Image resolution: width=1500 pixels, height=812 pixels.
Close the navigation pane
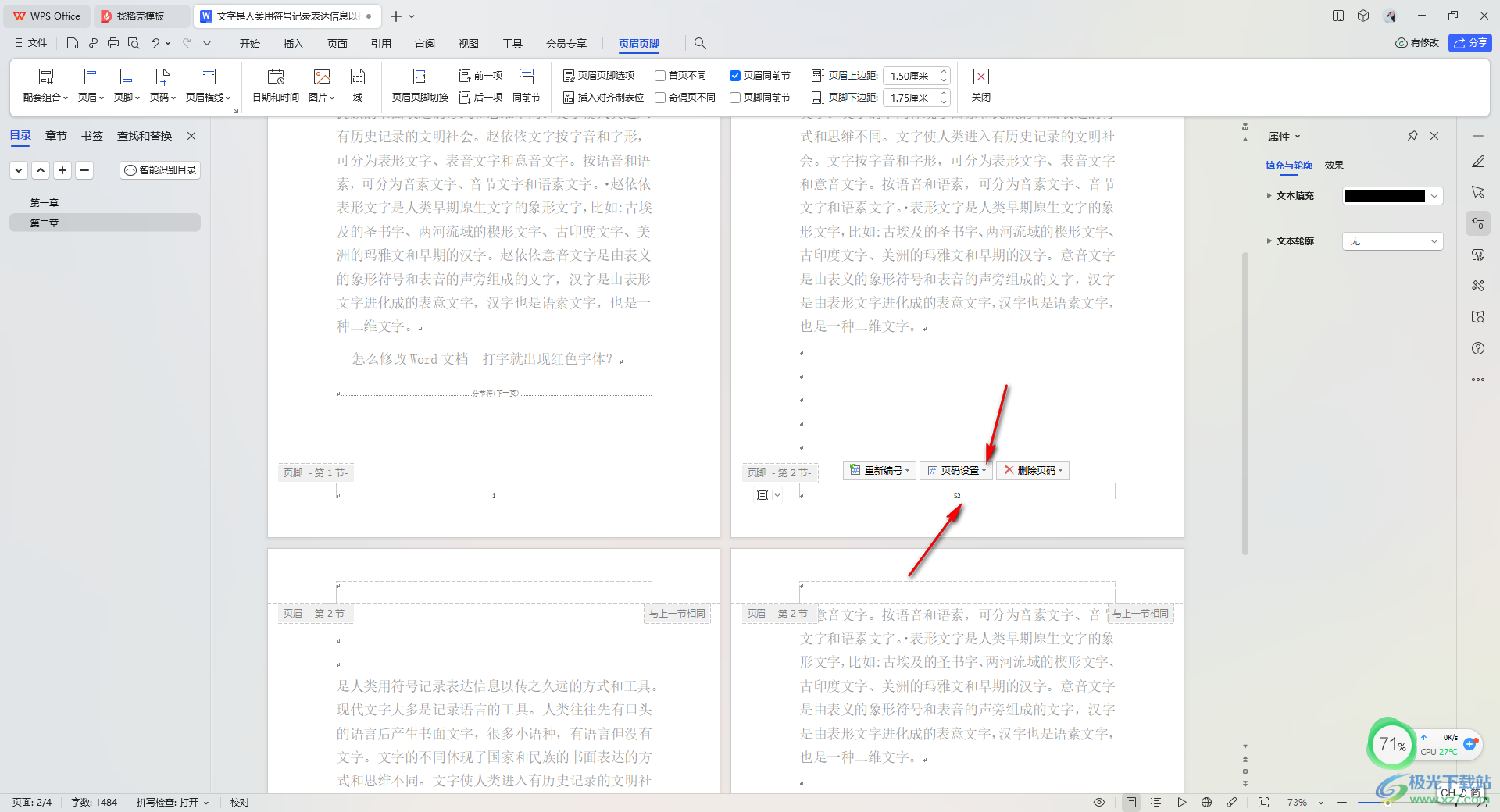[191, 136]
